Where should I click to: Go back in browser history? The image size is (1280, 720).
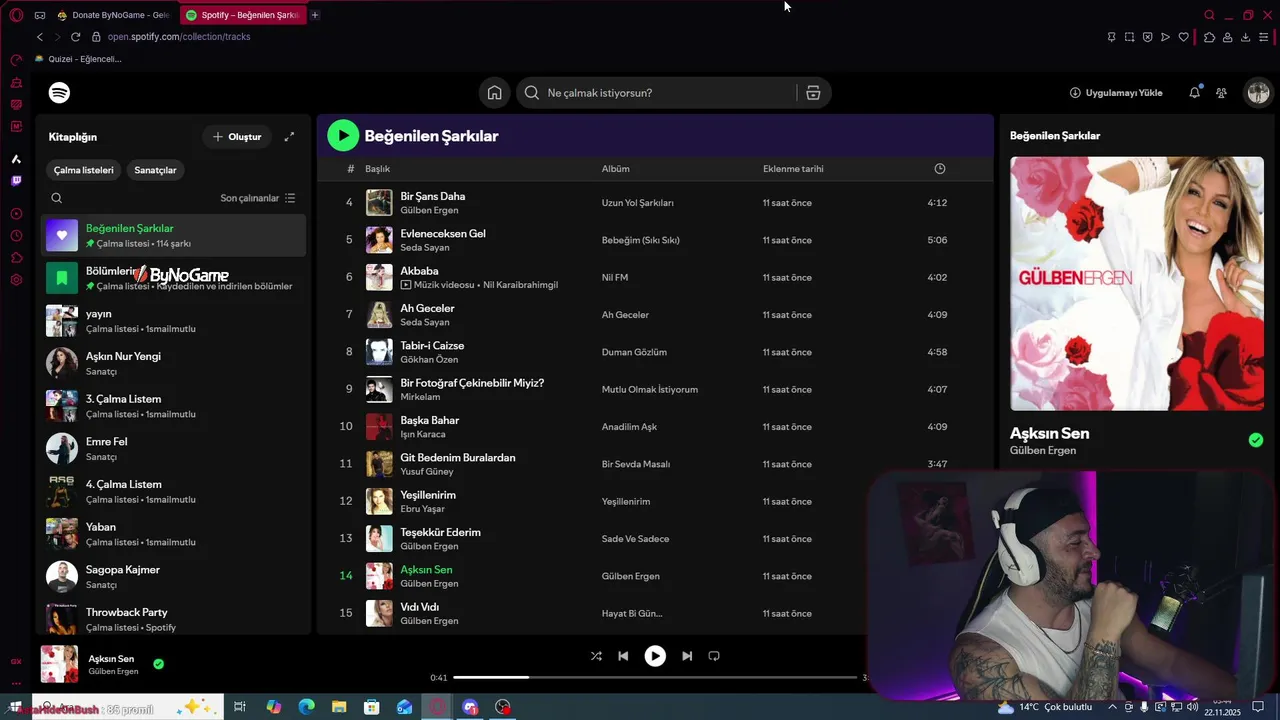coord(40,37)
